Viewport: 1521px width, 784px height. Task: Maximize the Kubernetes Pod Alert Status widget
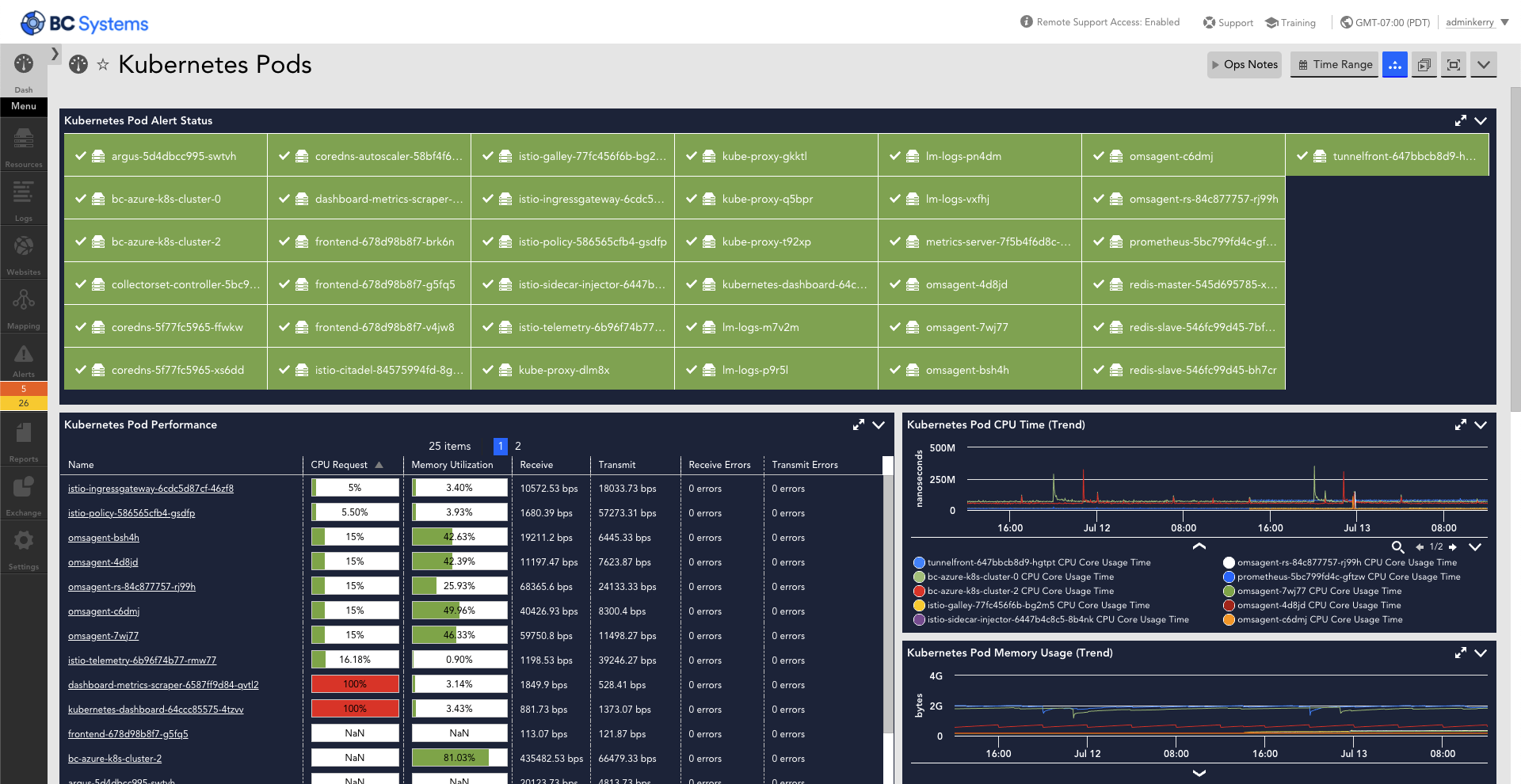pyautogui.click(x=1461, y=120)
